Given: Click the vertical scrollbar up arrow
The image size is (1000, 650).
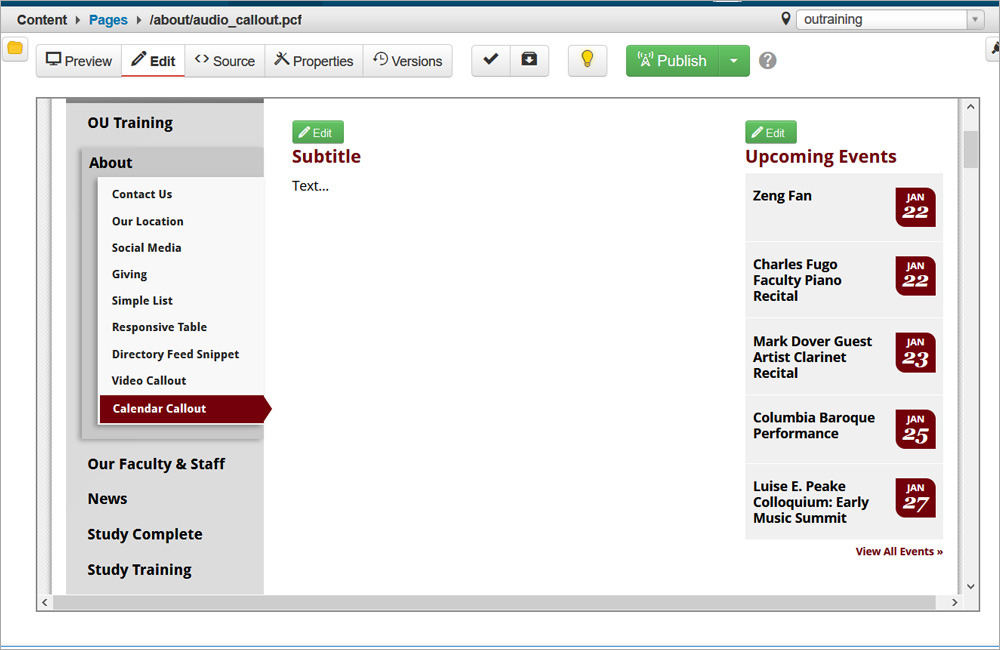Looking at the screenshot, I should click(970, 107).
